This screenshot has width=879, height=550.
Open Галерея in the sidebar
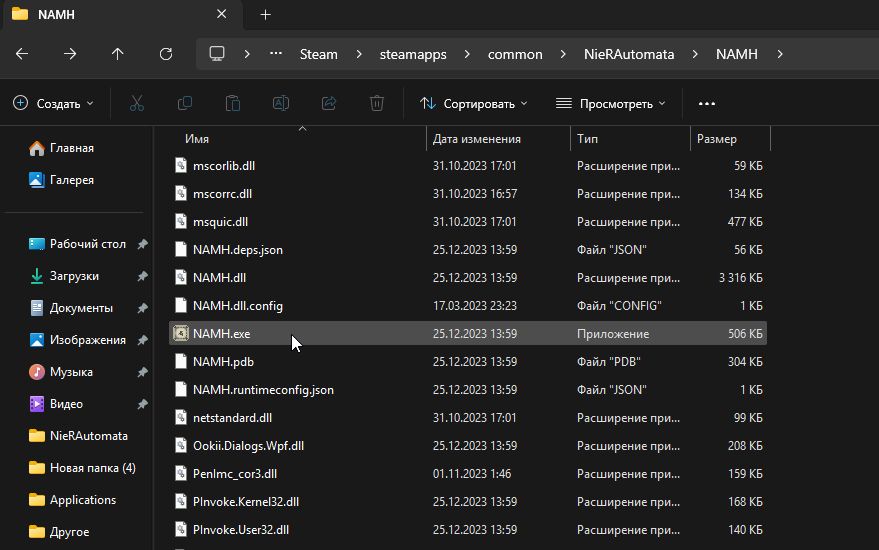(x=61, y=180)
